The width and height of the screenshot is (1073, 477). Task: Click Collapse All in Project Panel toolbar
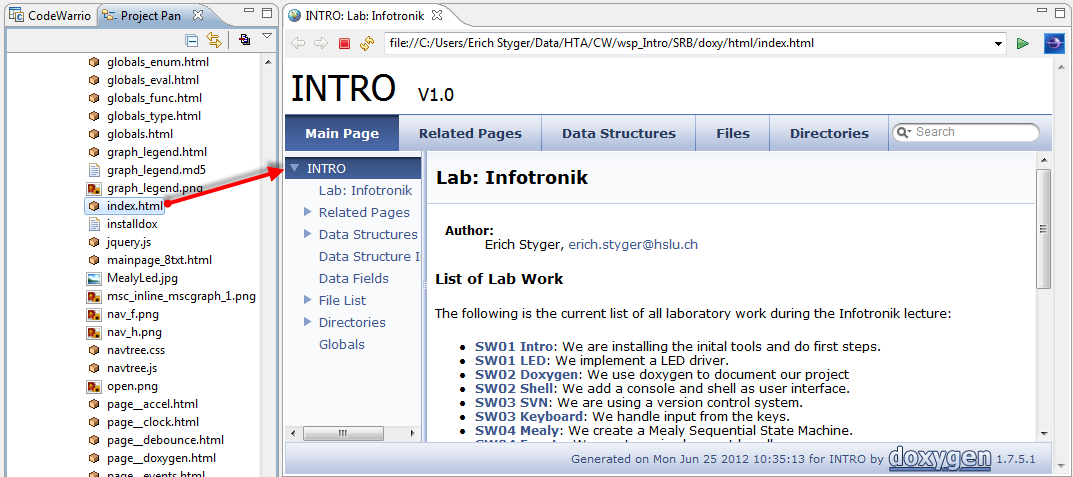click(192, 40)
